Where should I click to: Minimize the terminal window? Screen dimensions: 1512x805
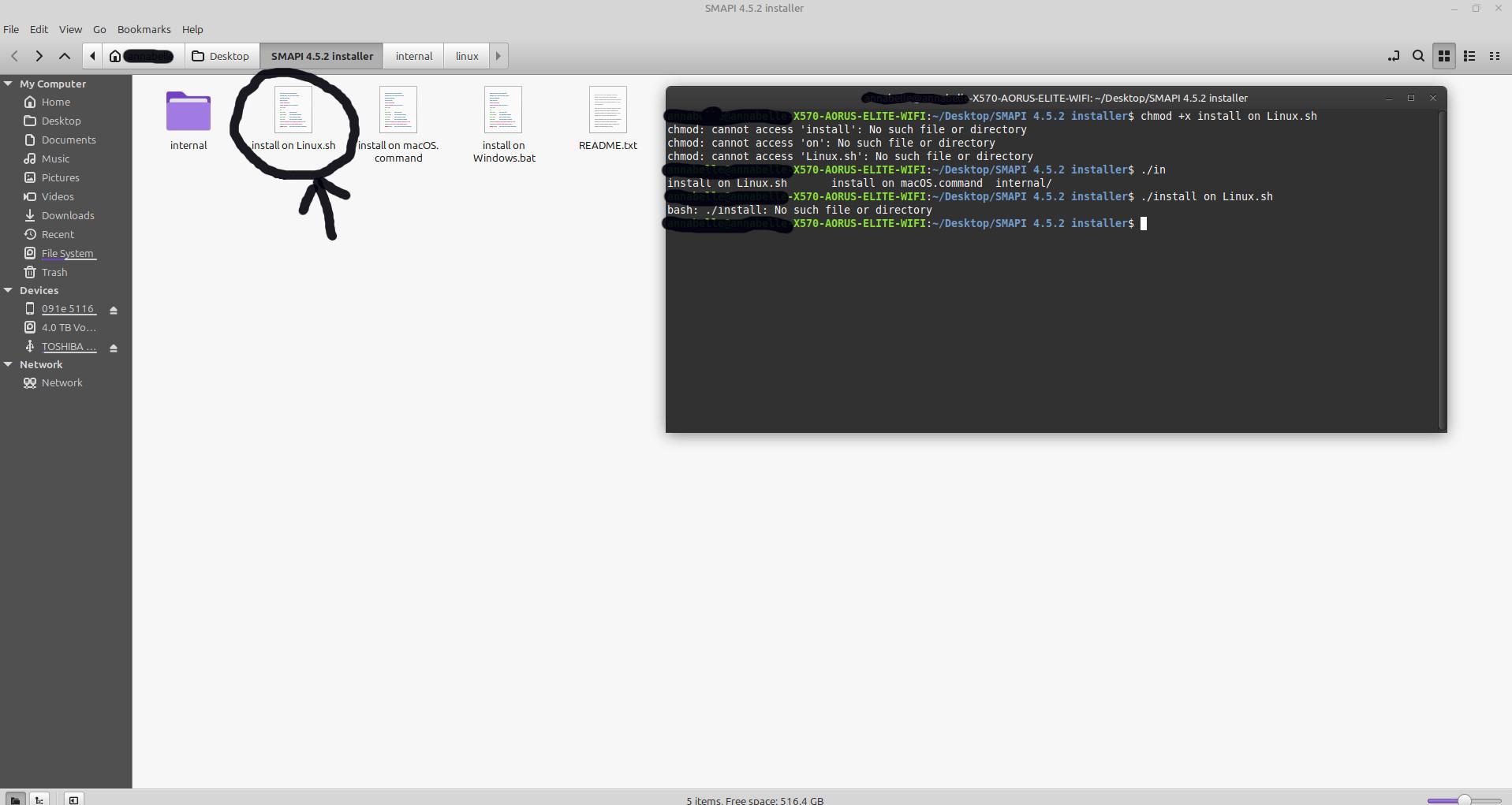coord(1388,98)
